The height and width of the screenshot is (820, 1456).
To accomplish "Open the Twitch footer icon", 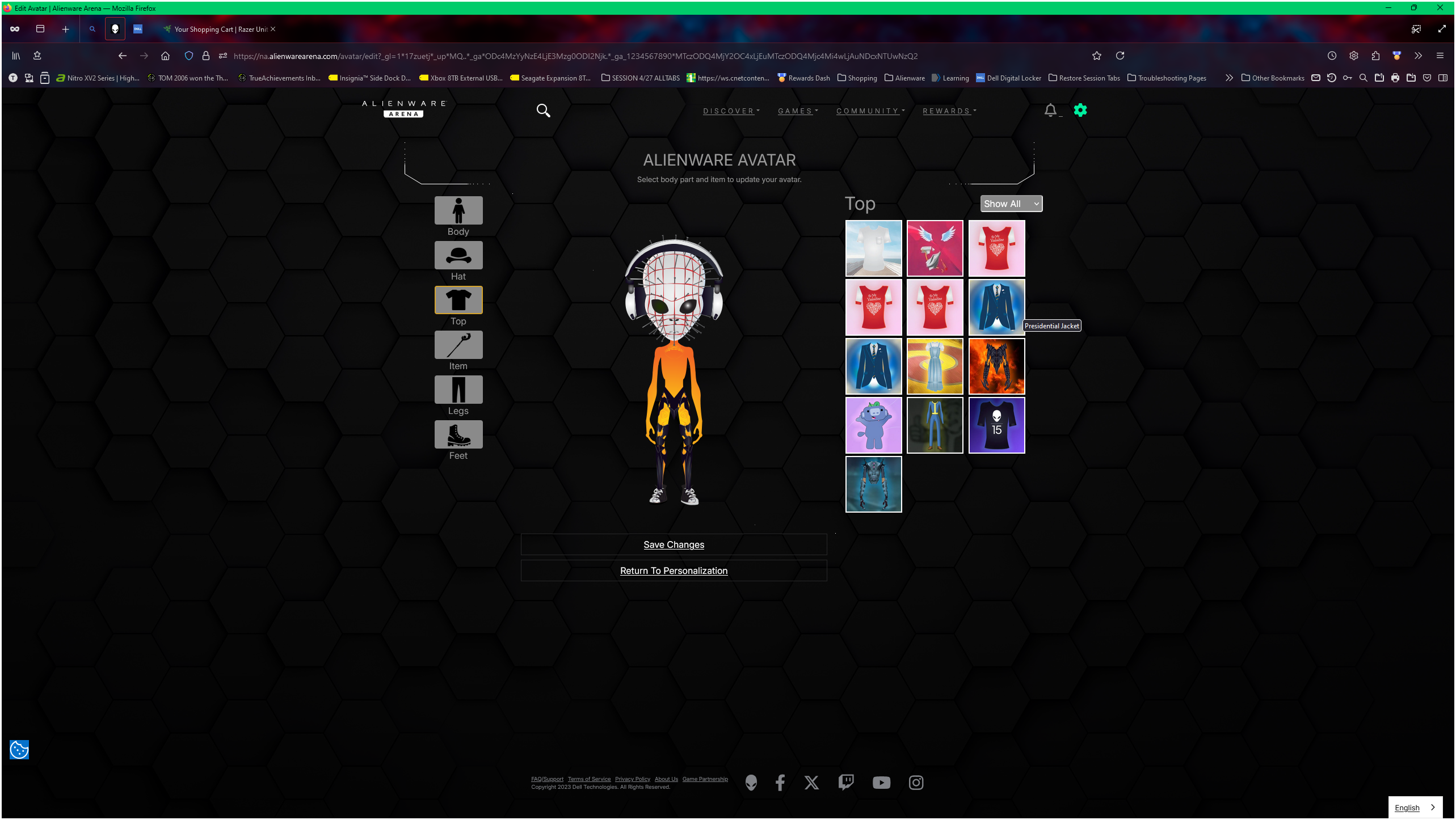I will (845, 783).
